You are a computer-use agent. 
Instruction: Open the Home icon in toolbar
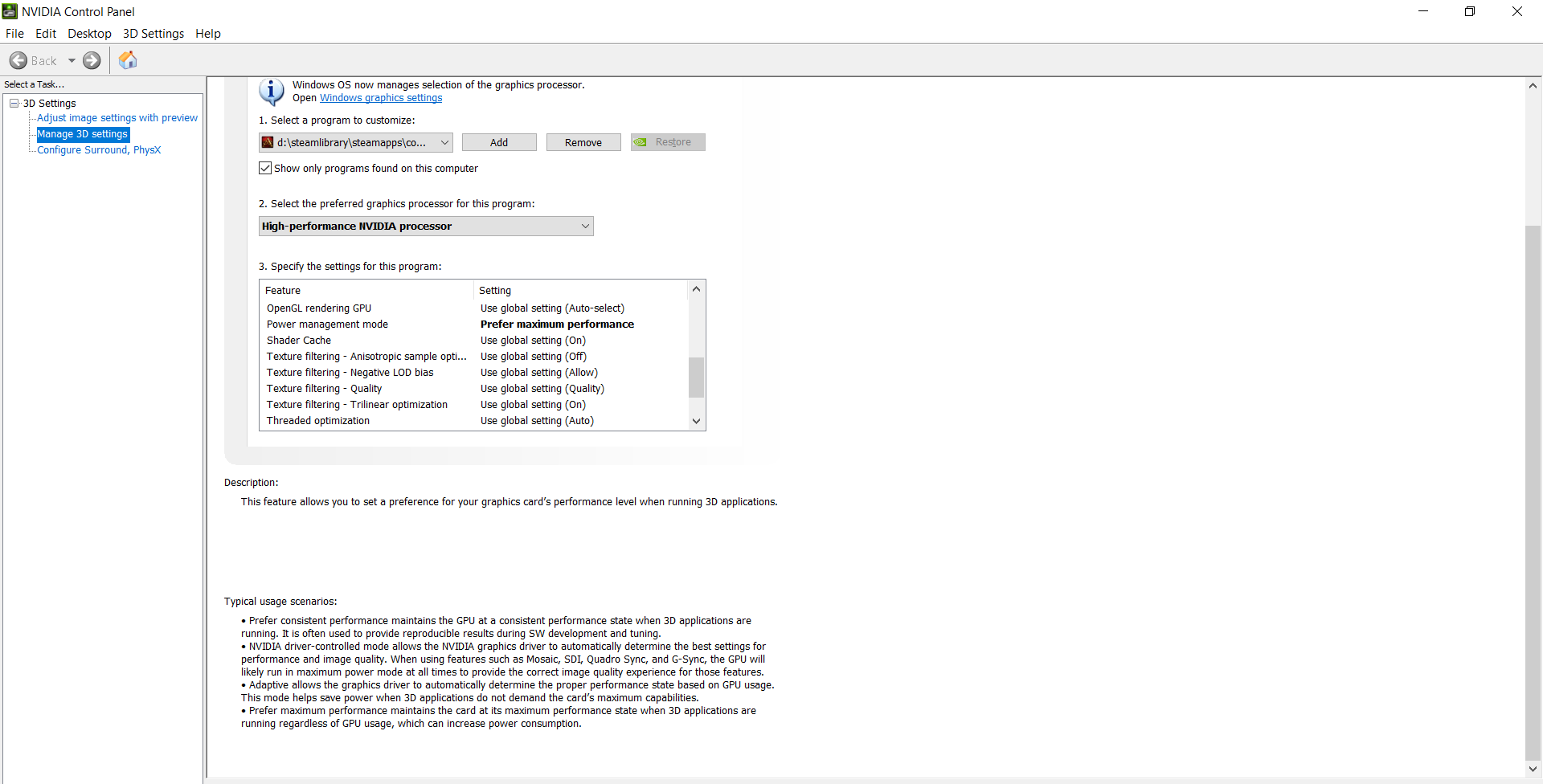pos(128,60)
